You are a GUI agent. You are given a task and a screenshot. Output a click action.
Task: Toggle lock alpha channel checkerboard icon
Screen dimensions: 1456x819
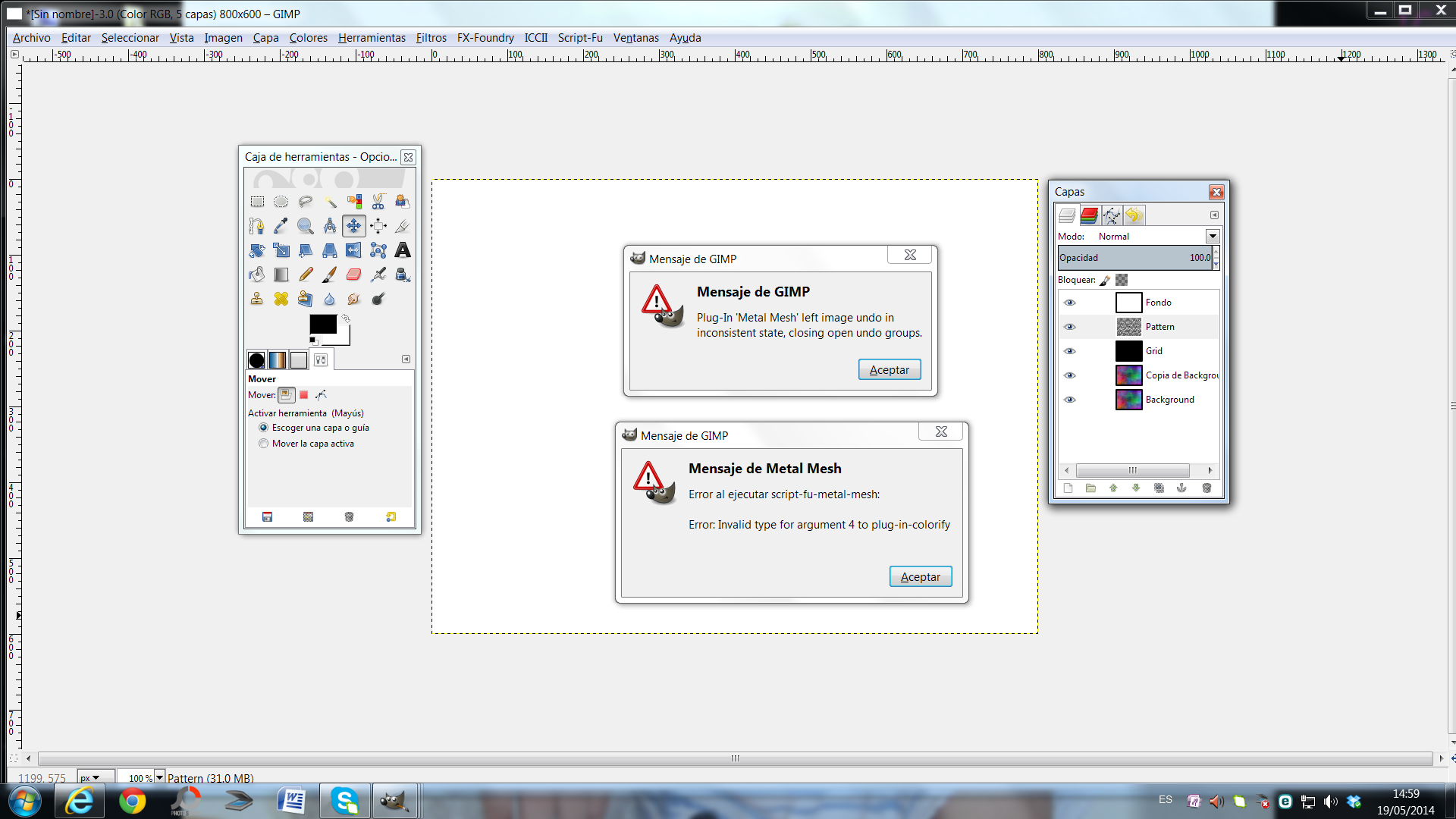(x=1122, y=280)
